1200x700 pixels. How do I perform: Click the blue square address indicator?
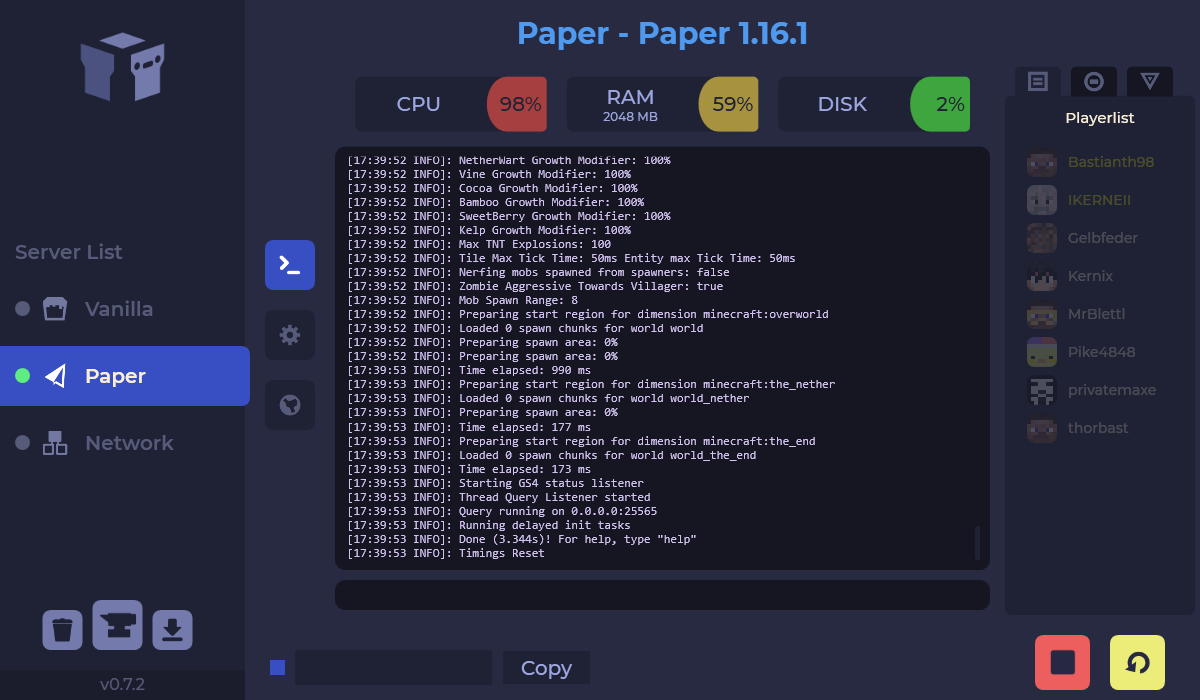[278, 668]
